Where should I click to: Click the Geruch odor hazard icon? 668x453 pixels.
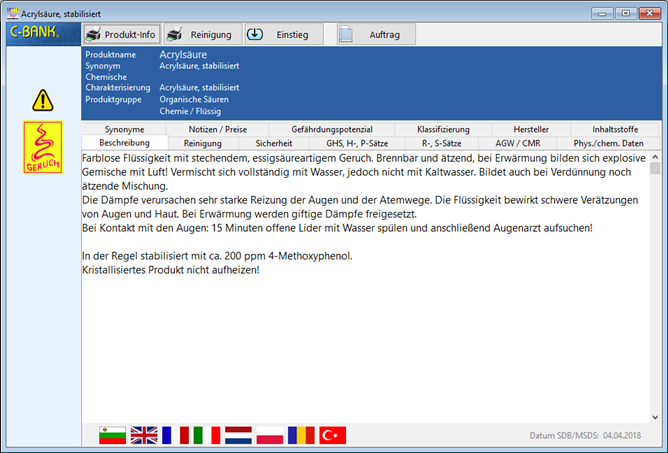(42, 147)
